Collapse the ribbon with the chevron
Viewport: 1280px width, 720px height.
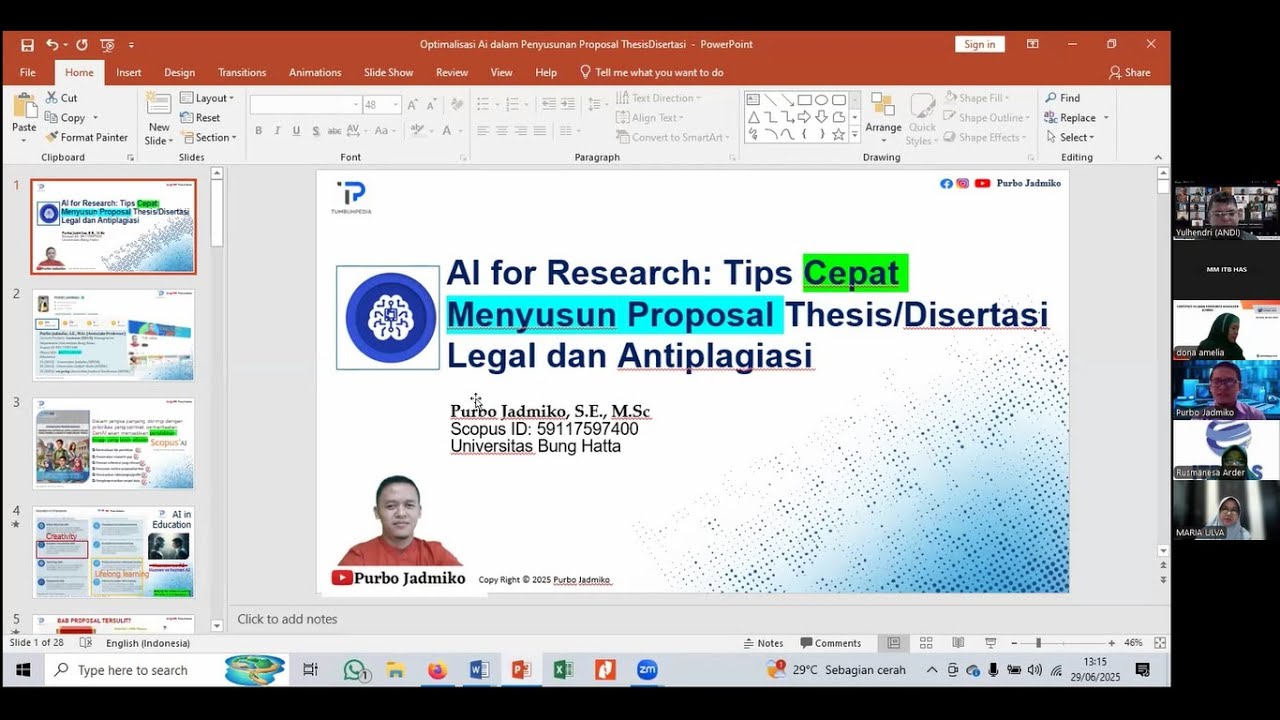(x=1159, y=157)
